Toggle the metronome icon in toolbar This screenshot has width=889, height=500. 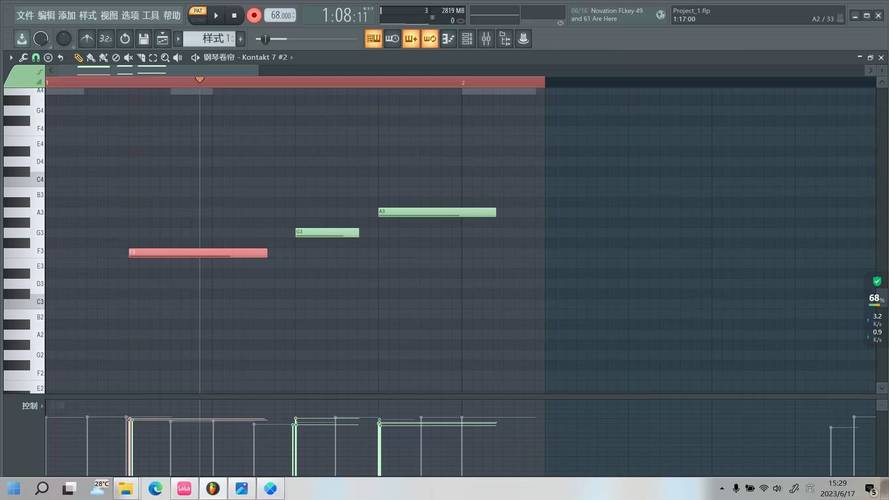point(87,38)
